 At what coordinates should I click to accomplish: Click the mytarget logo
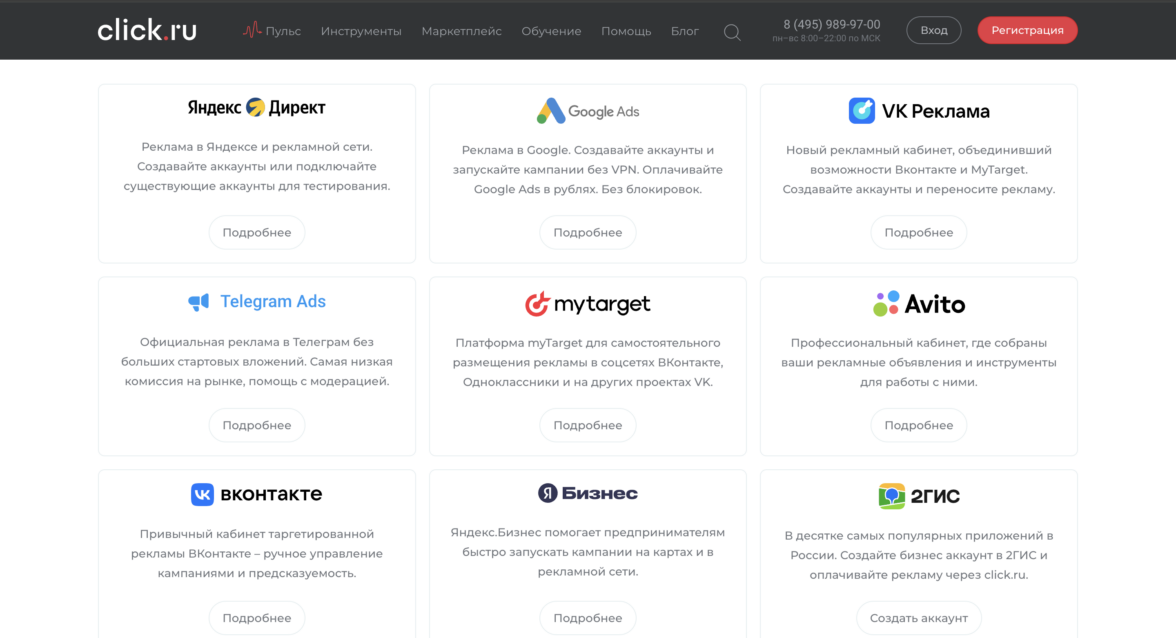588,304
